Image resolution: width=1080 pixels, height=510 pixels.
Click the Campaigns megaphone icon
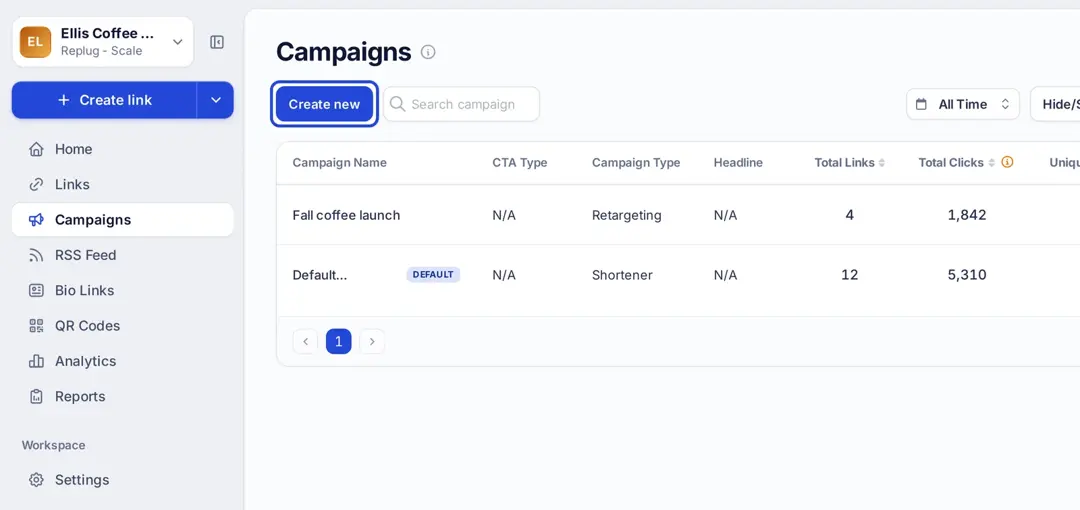(x=36, y=220)
